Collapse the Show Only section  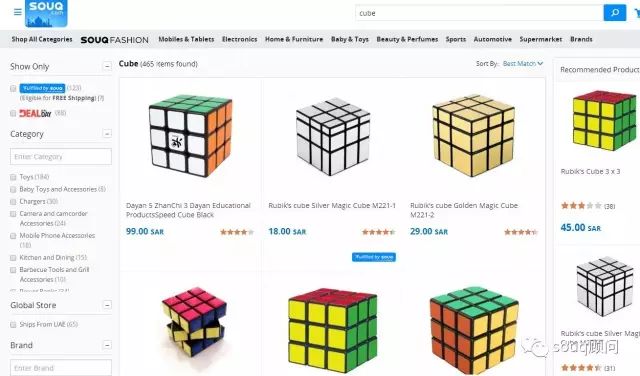[x=107, y=66]
